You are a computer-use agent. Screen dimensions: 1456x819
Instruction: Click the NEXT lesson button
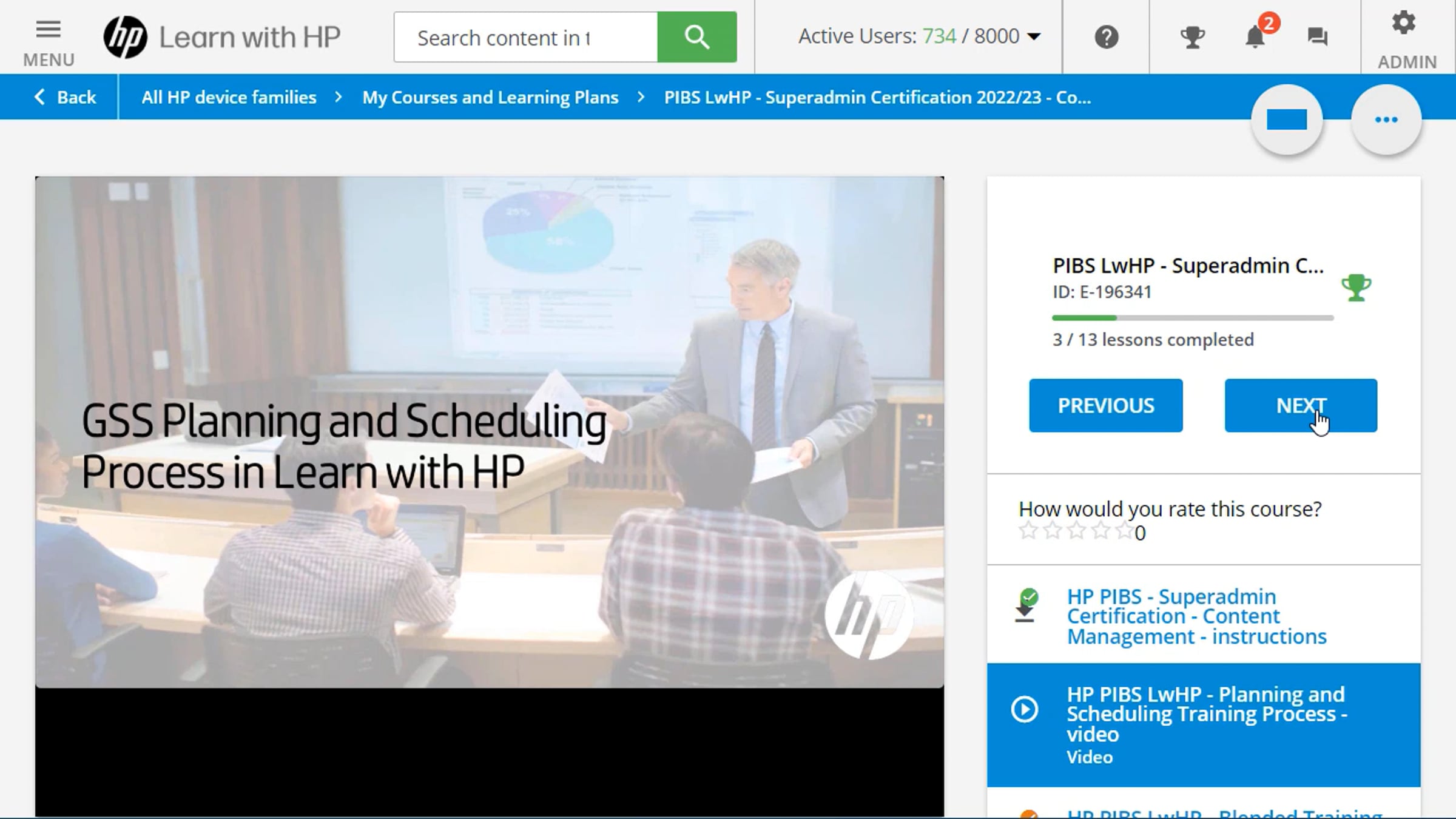[x=1301, y=405]
